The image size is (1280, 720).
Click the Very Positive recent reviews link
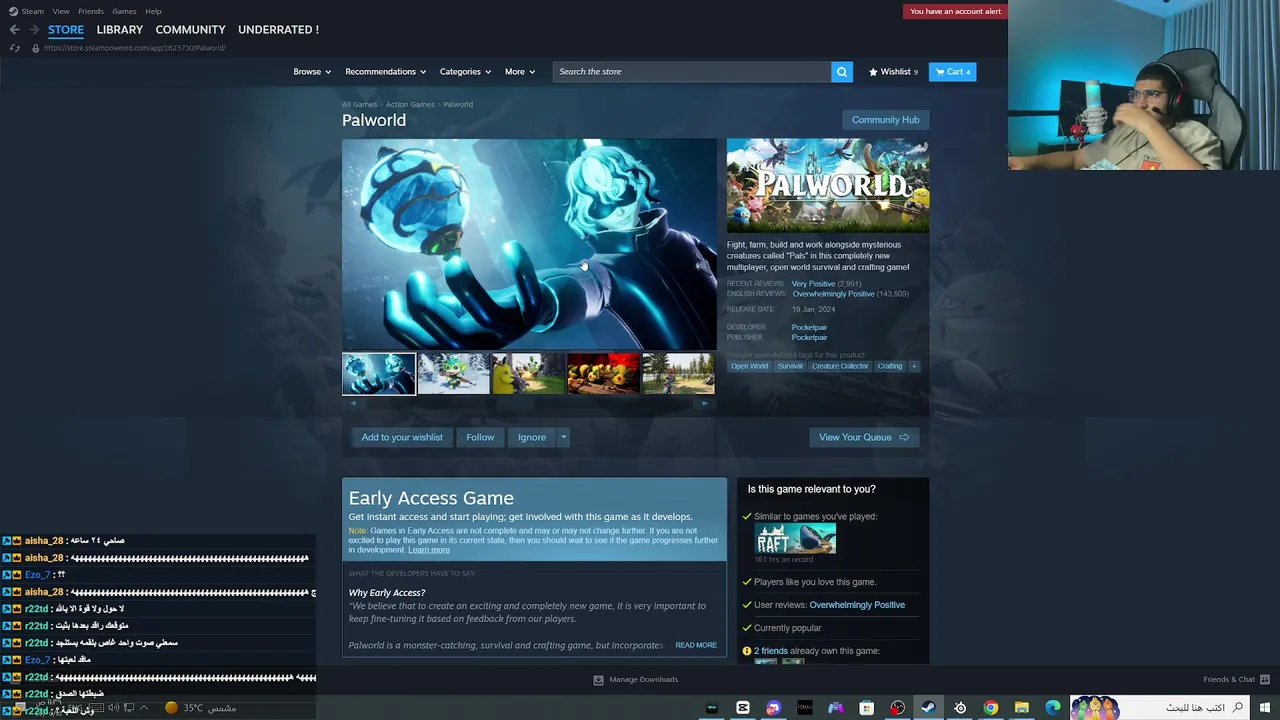813,284
